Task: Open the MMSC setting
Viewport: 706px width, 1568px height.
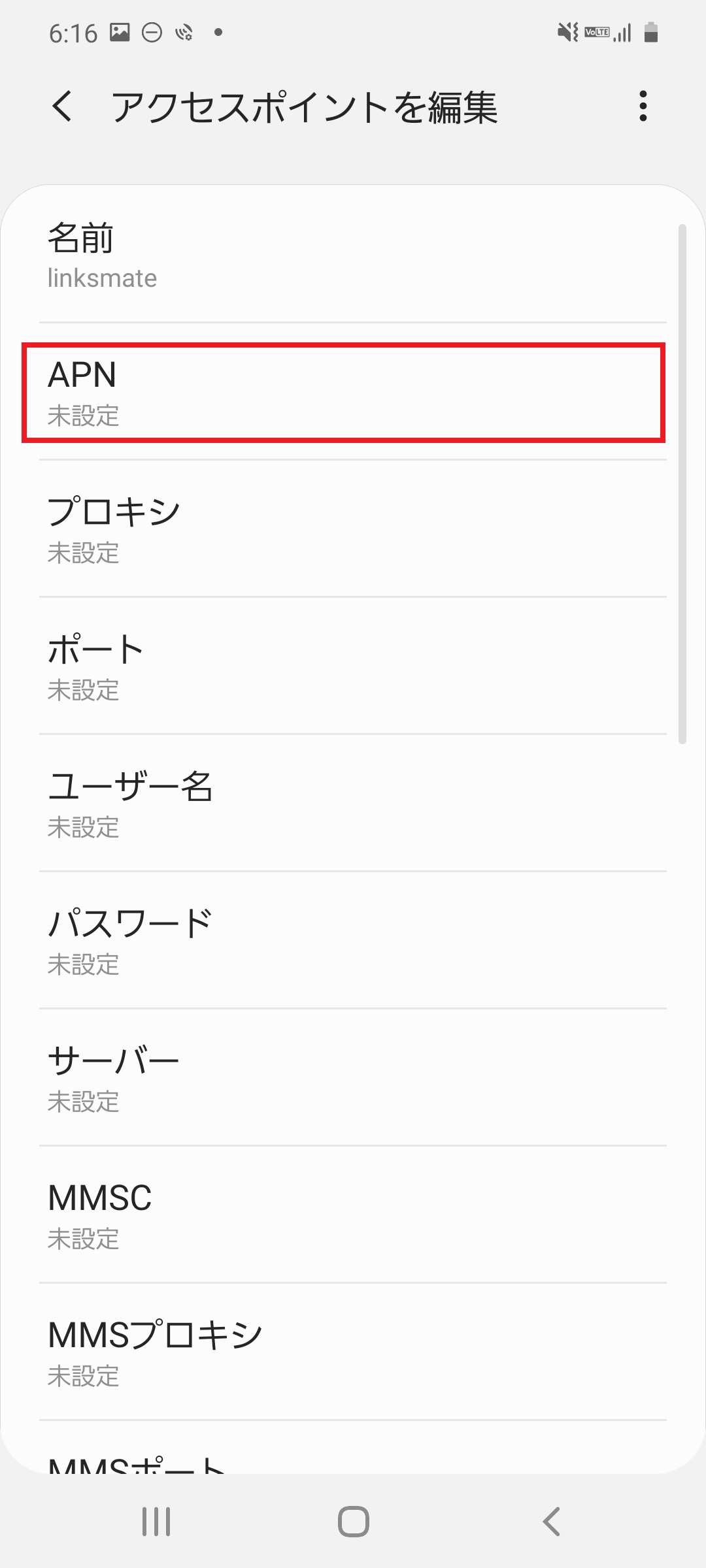Action: coord(353,1215)
